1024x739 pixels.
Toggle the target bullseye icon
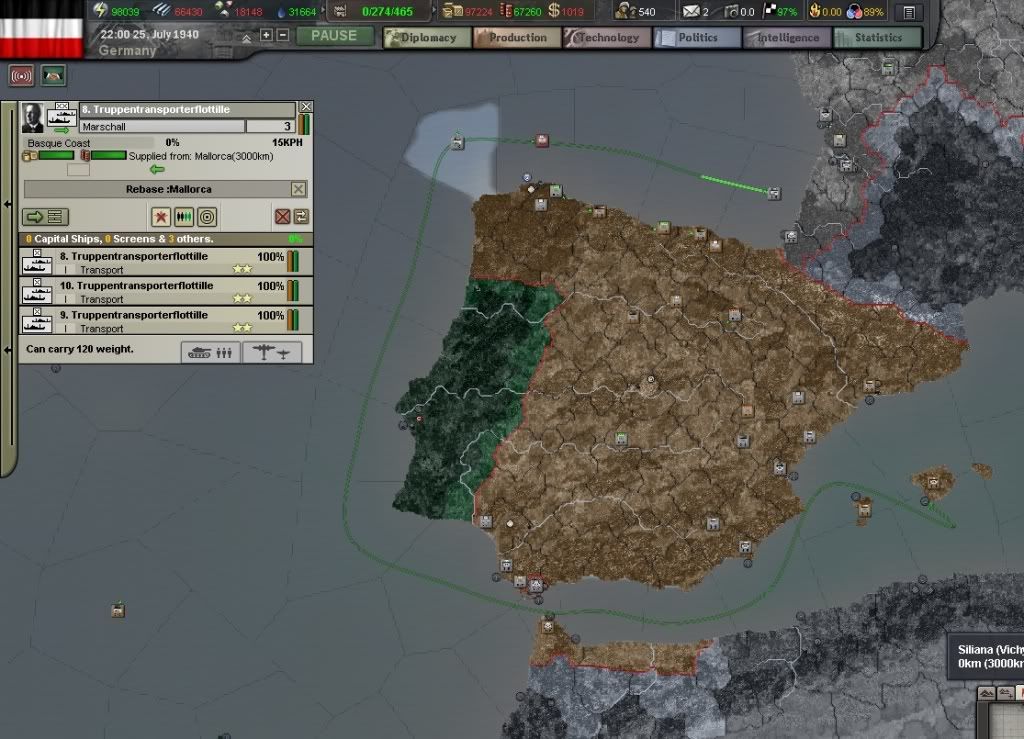pos(207,217)
